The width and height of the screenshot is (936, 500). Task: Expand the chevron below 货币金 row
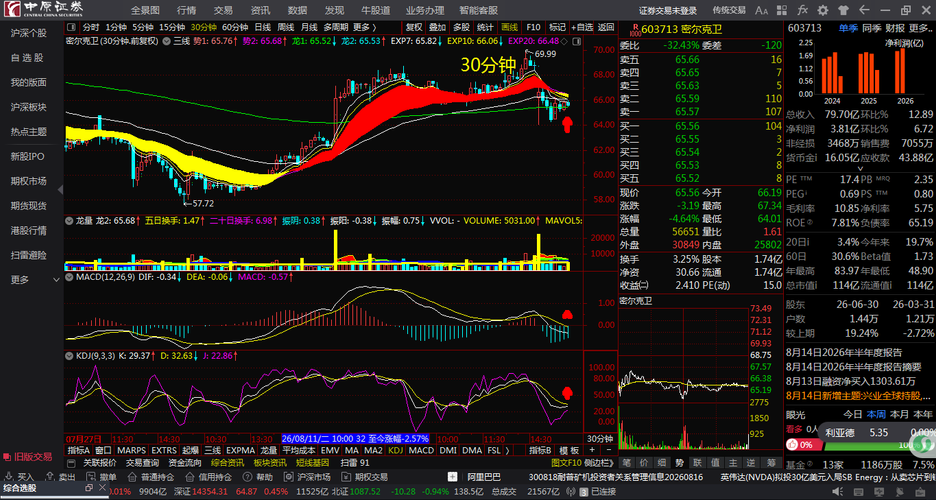coord(860,169)
